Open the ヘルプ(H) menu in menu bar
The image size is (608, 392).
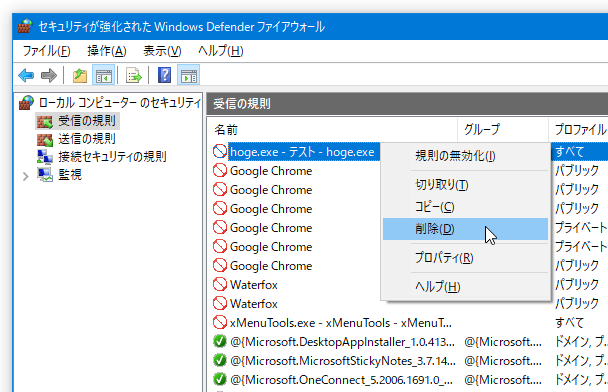pos(221,51)
